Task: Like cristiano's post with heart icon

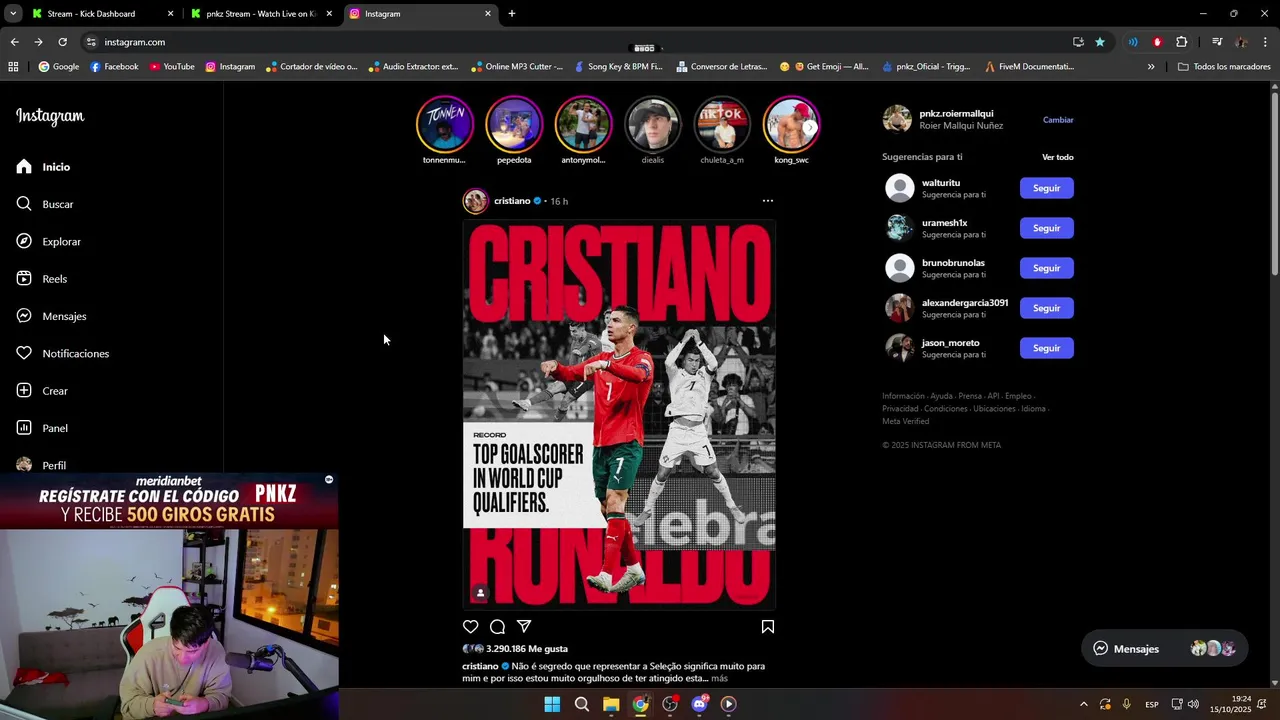Action: click(471, 627)
